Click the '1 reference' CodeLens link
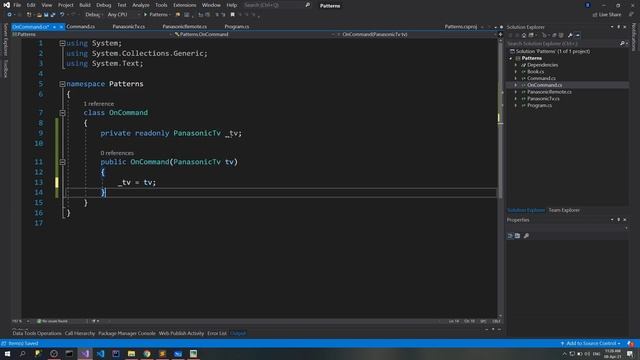This screenshot has width=640, height=360. 99,104
